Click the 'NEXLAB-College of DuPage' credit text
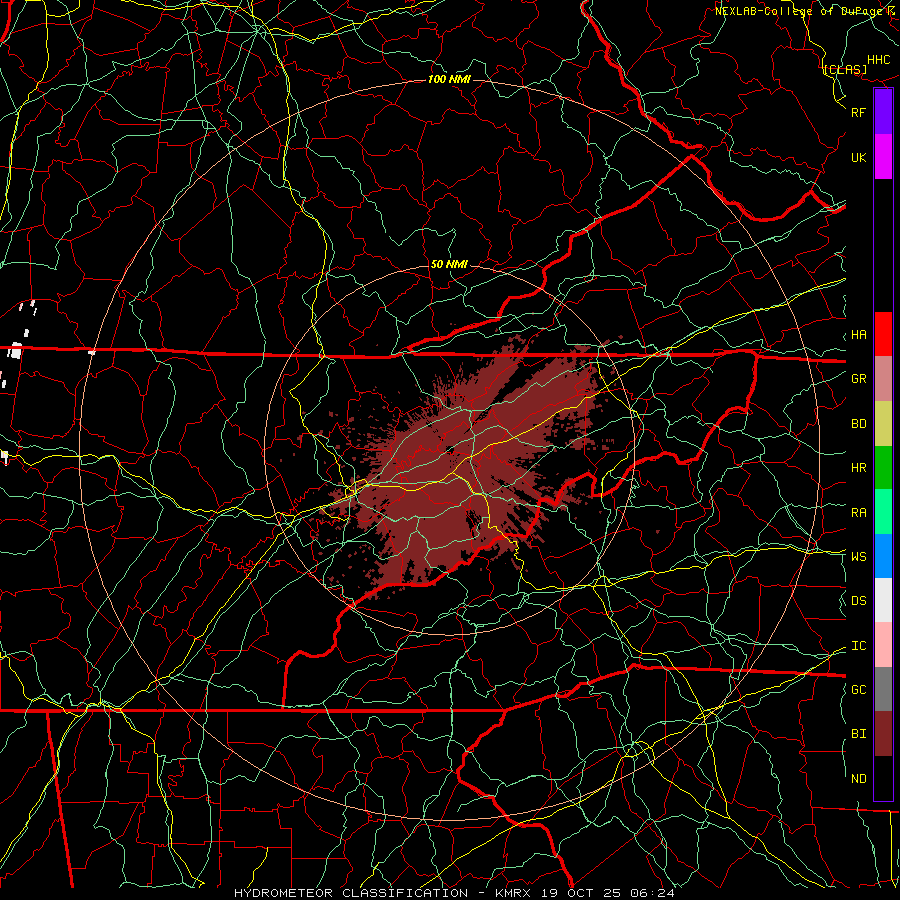The image size is (900, 900). (x=800, y=10)
